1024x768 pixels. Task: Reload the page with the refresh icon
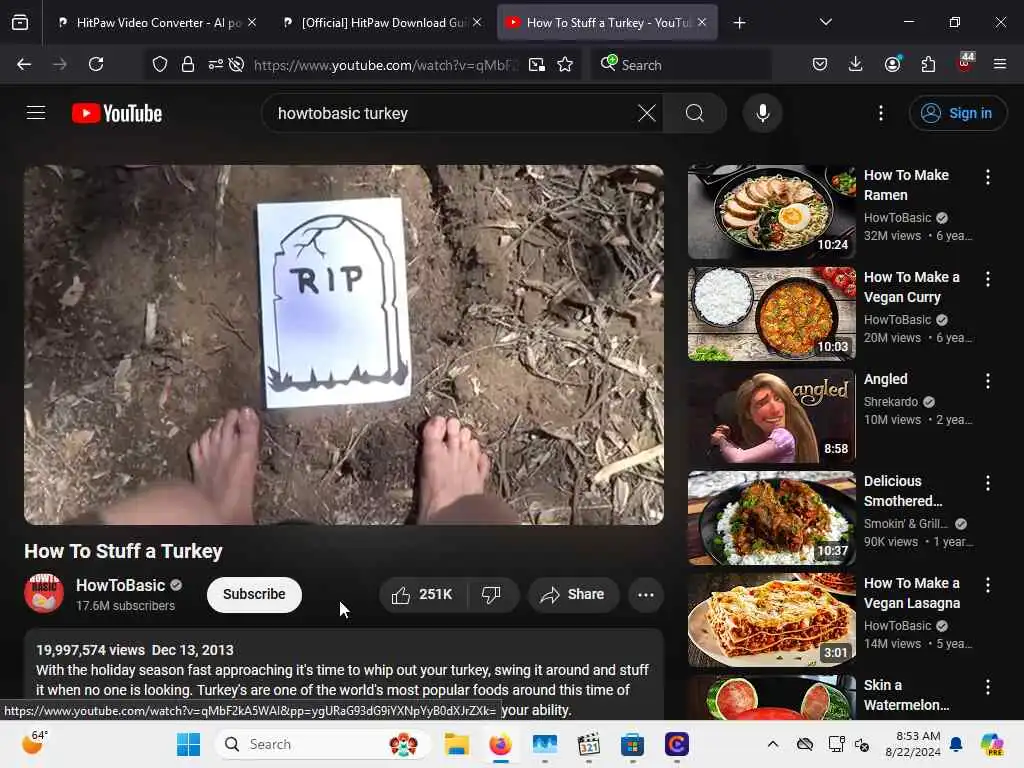[x=96, y=64]
